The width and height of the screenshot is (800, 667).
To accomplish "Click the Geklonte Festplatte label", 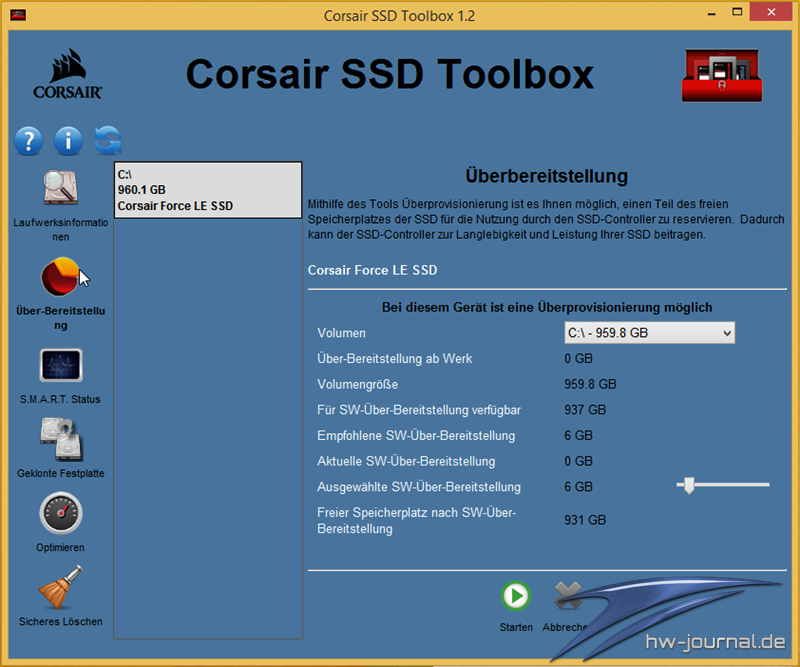I will (x=60, y=473).
